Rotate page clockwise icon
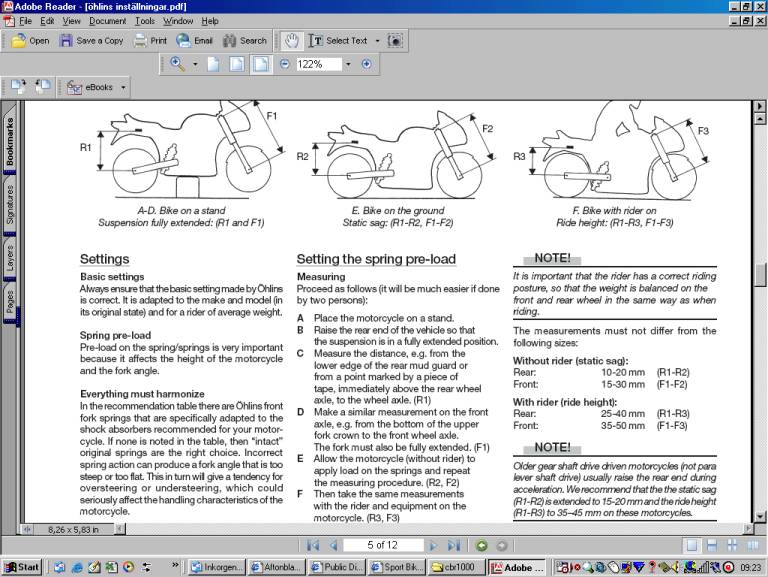The width and height of the screenshot is (768, 577). (x=19, y=87)
